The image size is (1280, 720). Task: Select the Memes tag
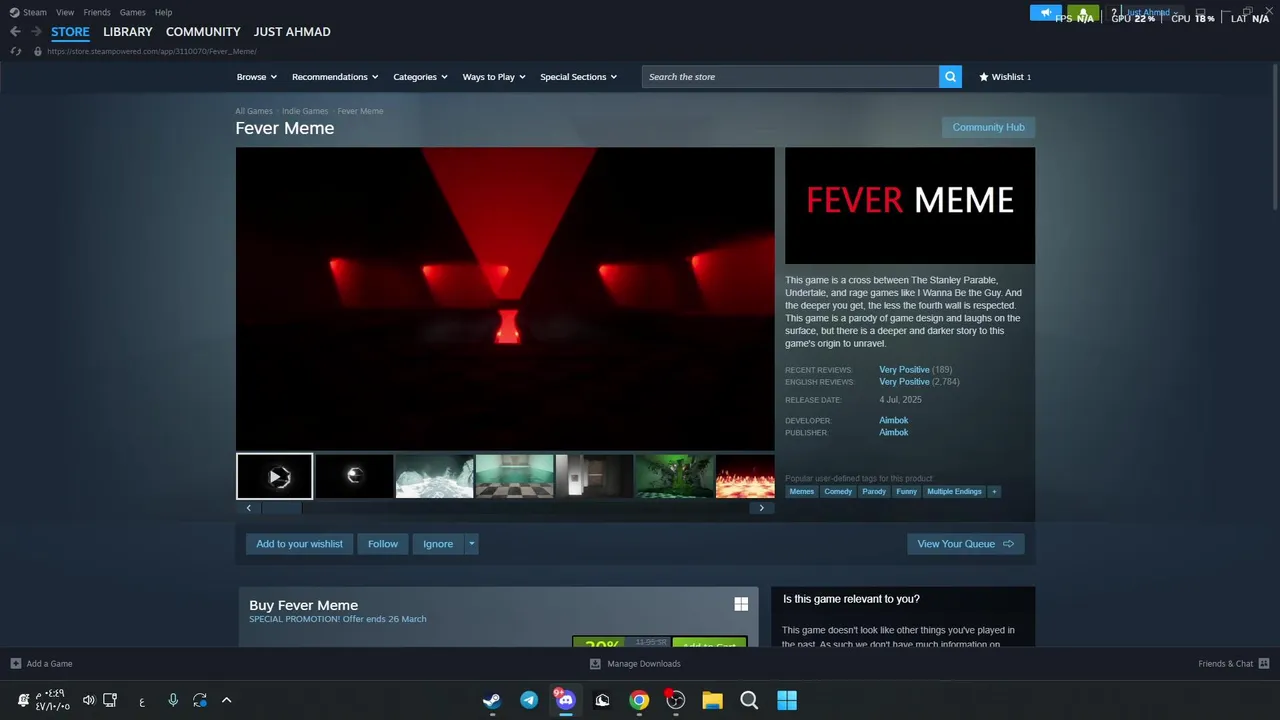[802, 491]
